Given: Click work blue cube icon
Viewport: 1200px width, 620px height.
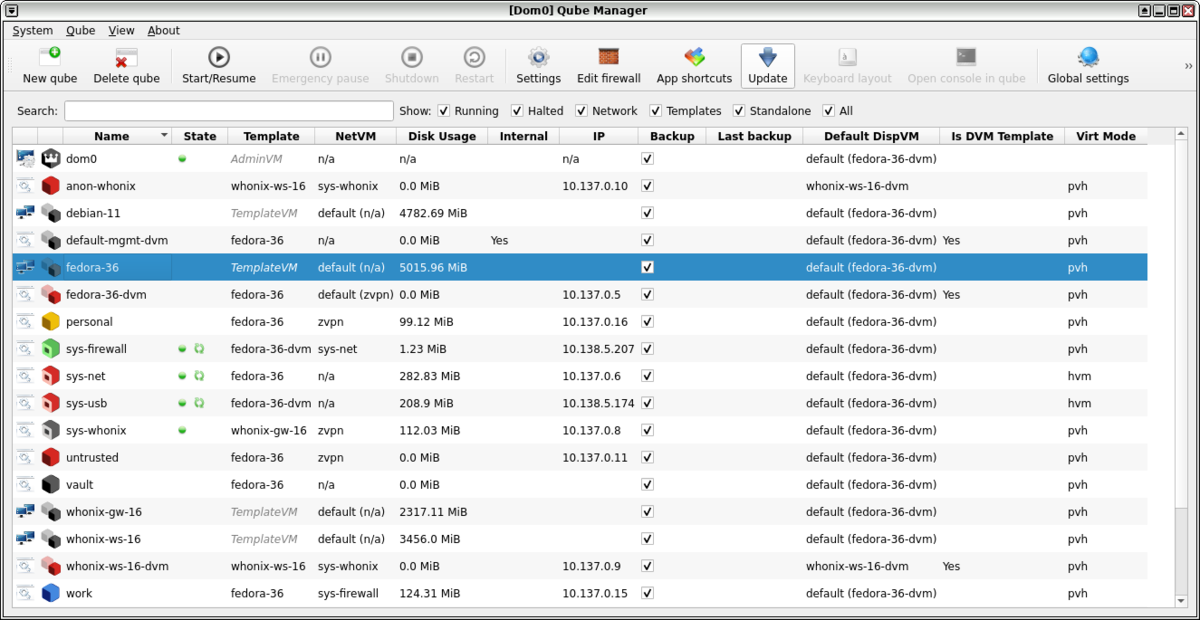Looking at the screenshot, I should 51,593.
